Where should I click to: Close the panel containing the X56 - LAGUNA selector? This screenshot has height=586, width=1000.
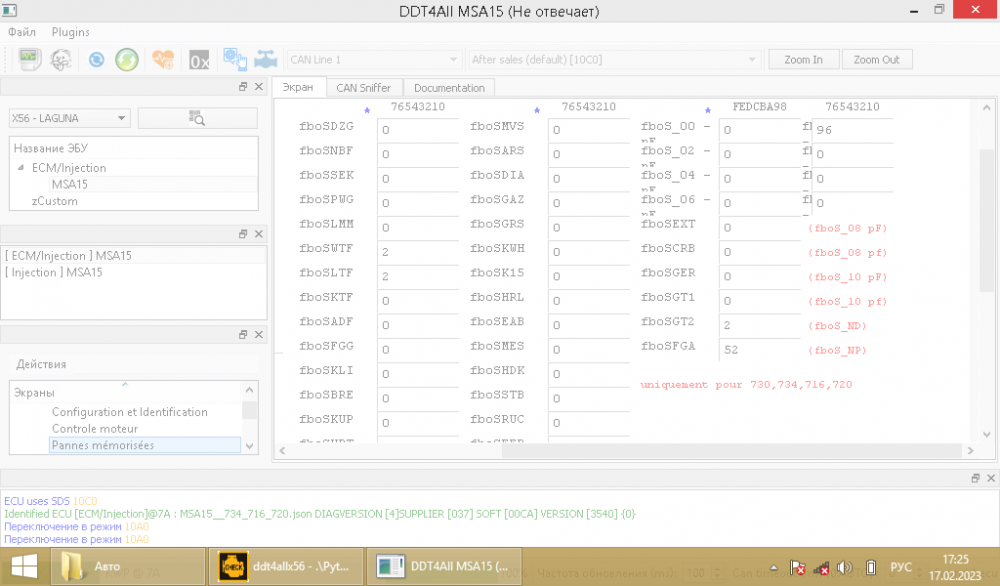click(258, 87)
